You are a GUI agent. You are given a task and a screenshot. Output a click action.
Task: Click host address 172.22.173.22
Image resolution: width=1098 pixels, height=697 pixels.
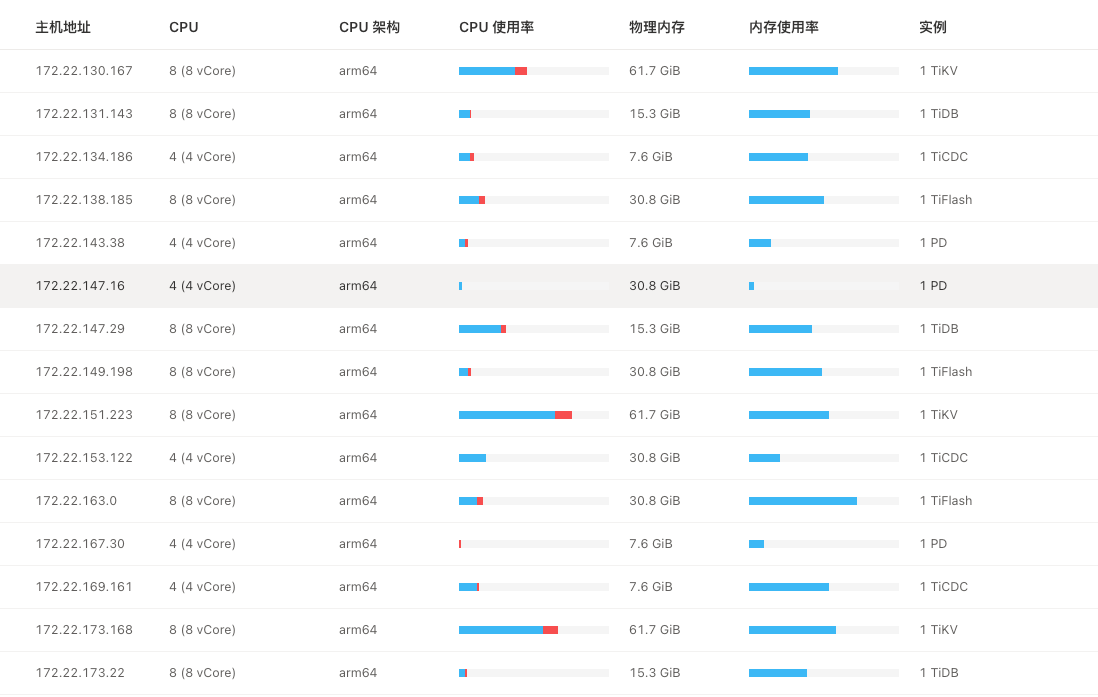tap(80, 673)
